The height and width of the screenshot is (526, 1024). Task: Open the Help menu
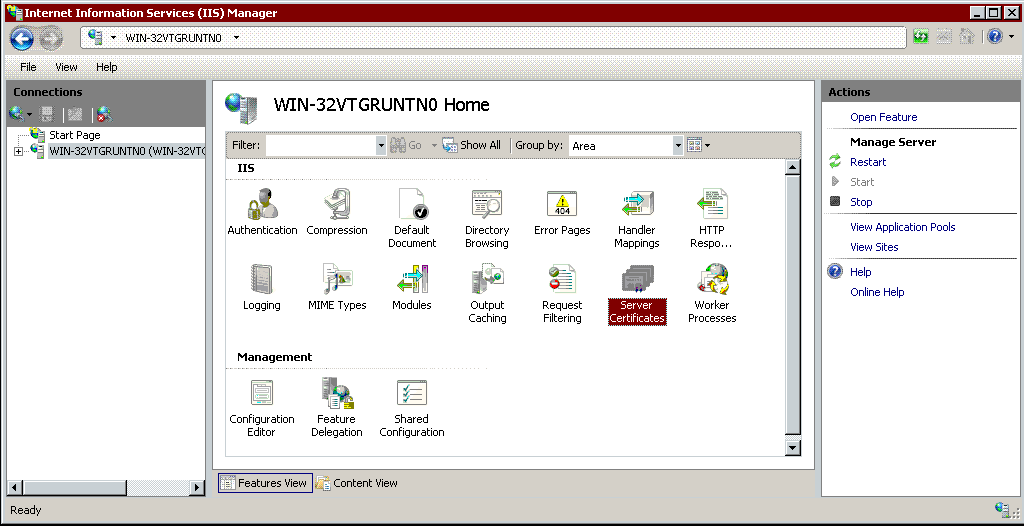(106, 67)
